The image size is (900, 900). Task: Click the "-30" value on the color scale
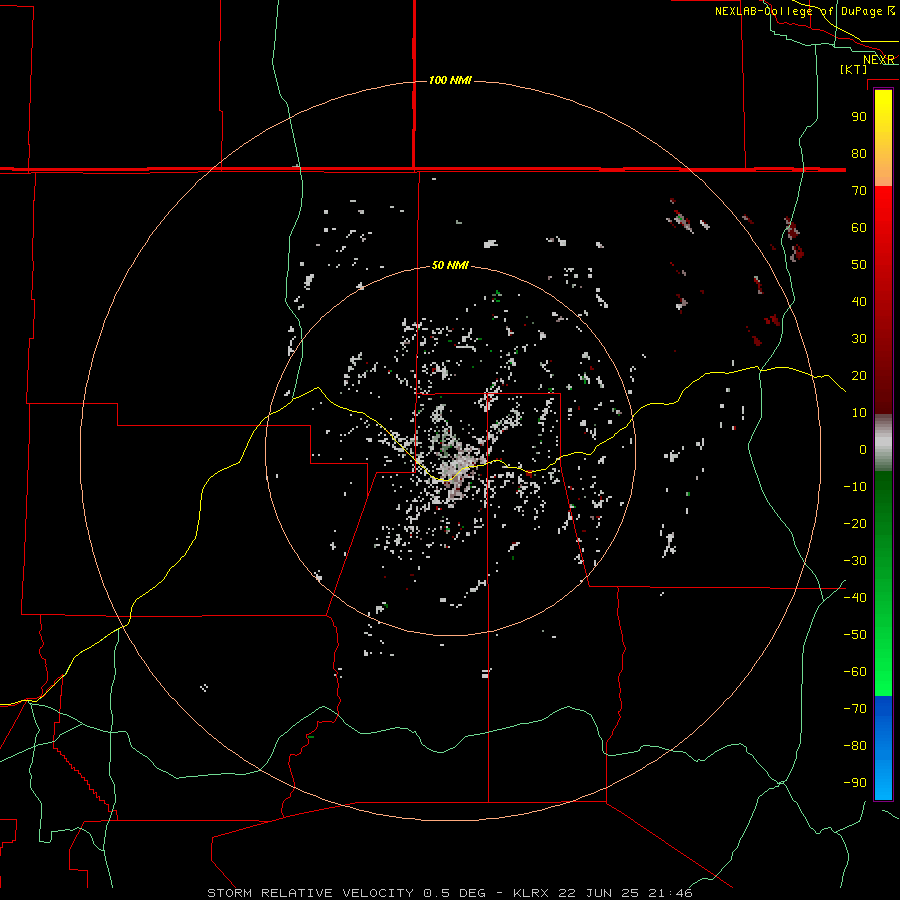point(855,561)
